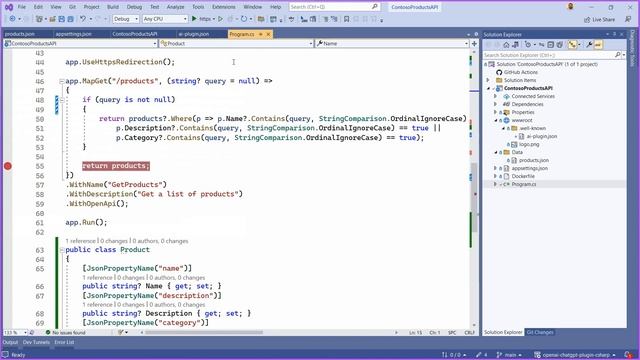The image size is (640, 360).
Task: Open the File menu
Action: point(22,7)
